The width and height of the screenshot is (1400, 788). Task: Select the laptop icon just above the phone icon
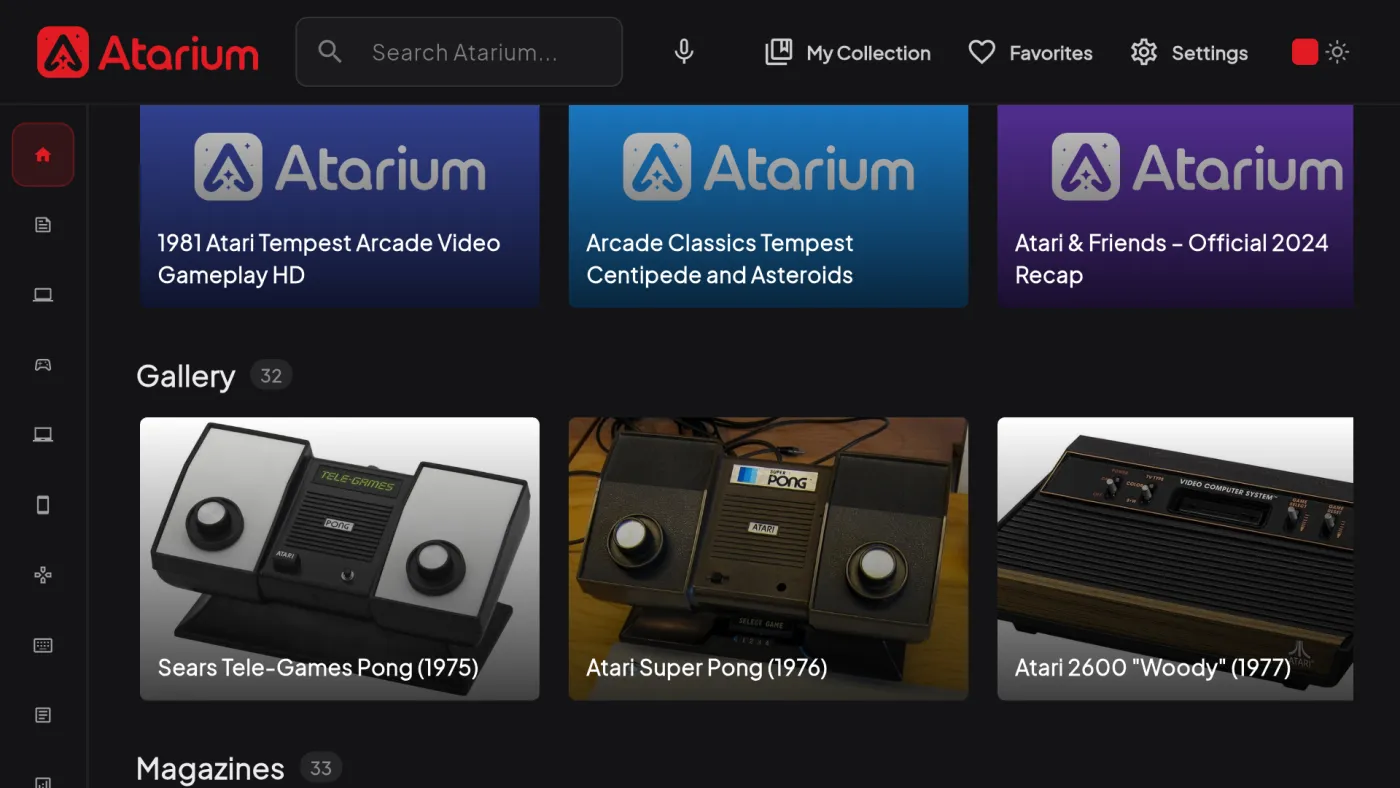(x=43, y=435)
